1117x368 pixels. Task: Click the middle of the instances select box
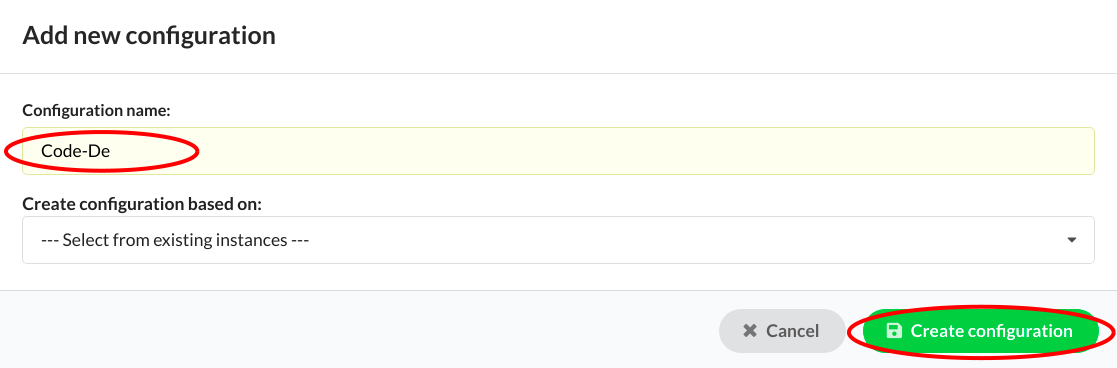[558, 240]
